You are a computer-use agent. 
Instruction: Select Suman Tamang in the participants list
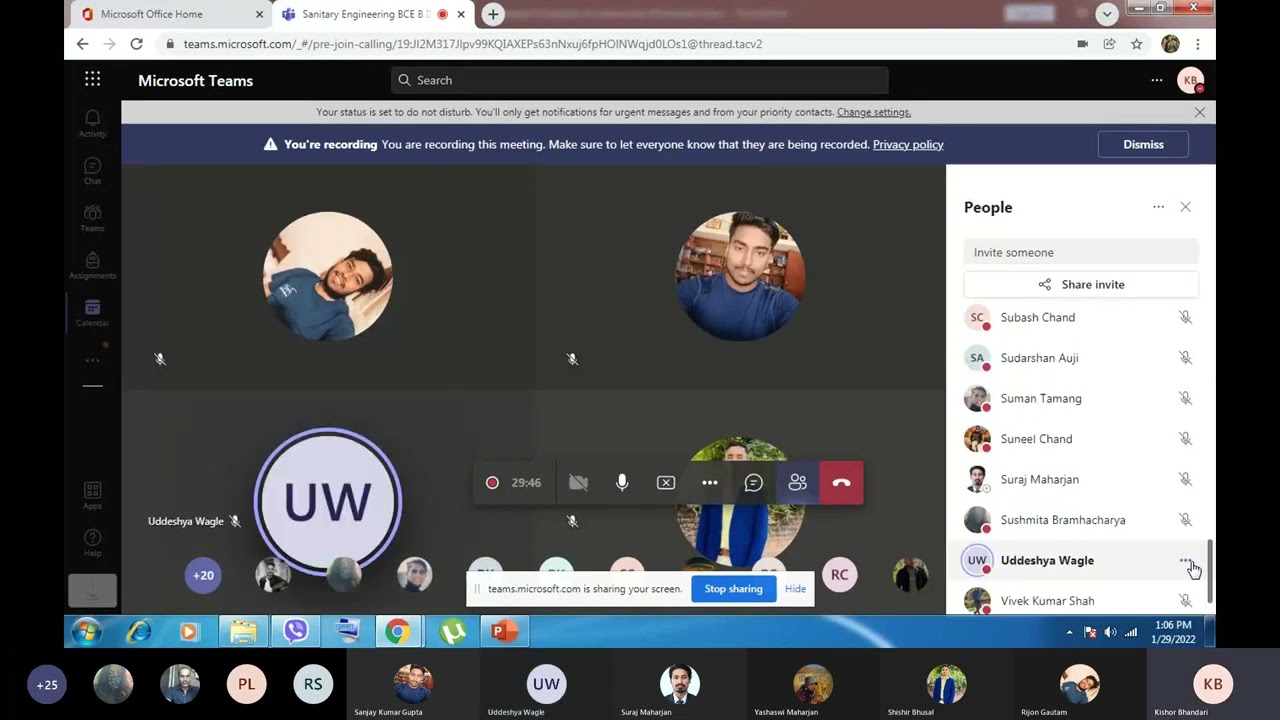click(1078, 399)
